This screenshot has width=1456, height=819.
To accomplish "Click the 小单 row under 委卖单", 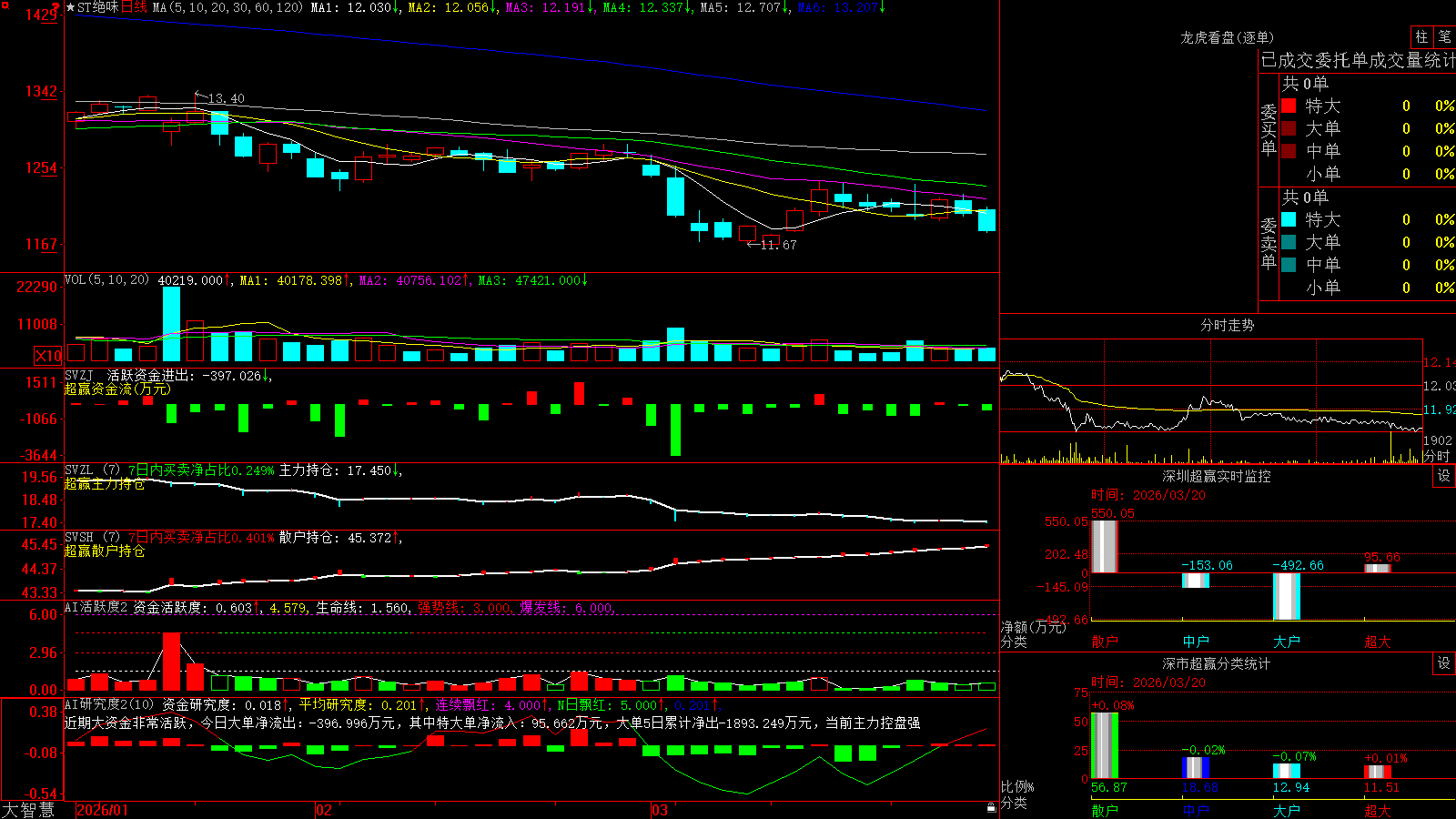I will [x=1367, y=288].
